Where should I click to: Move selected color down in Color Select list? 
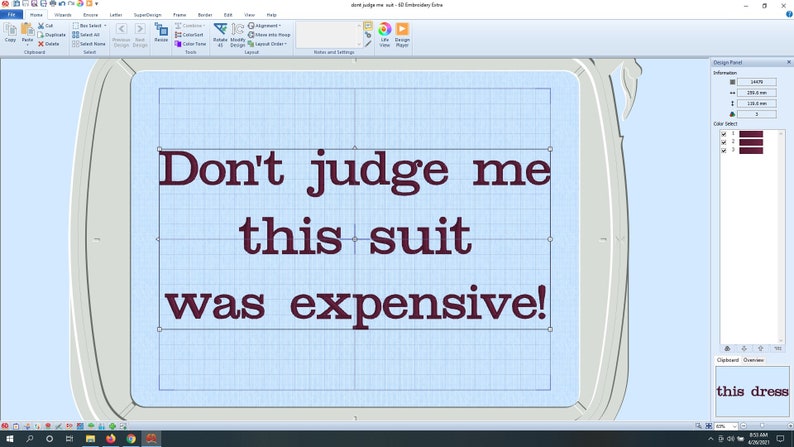coord(744,348)
